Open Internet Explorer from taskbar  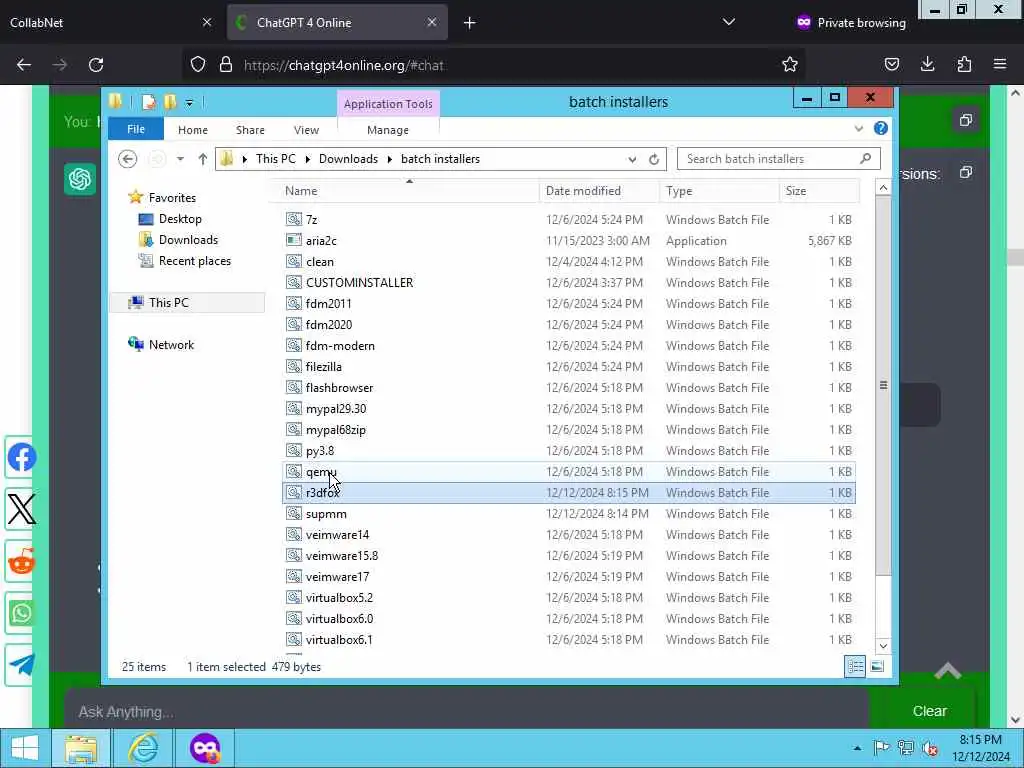[x=142, y=748]
